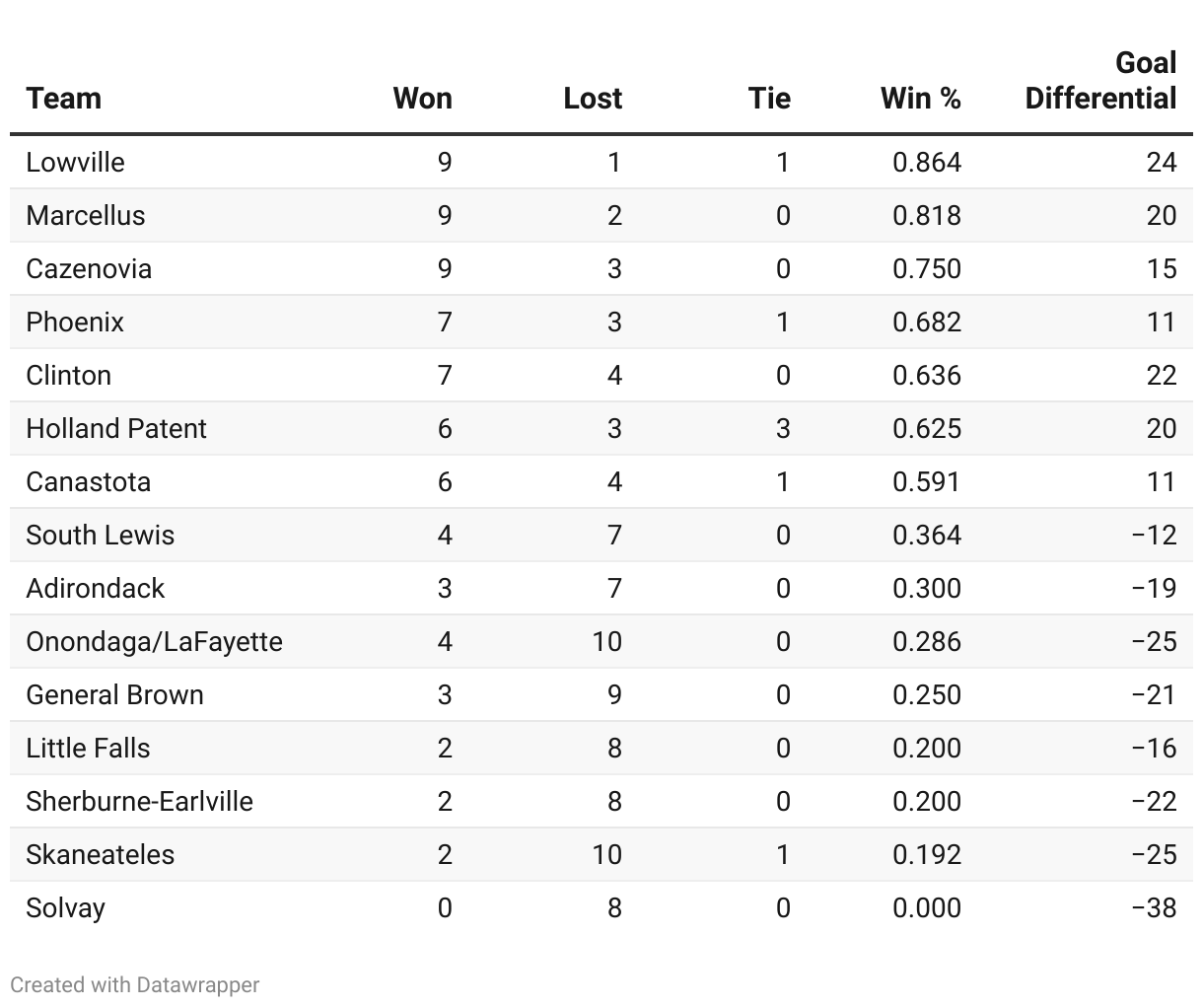Click the Win % column header
Image resolution: width=1203 pixels, height=1008 pixels.
pyautogui.click(x=920, y=99)
